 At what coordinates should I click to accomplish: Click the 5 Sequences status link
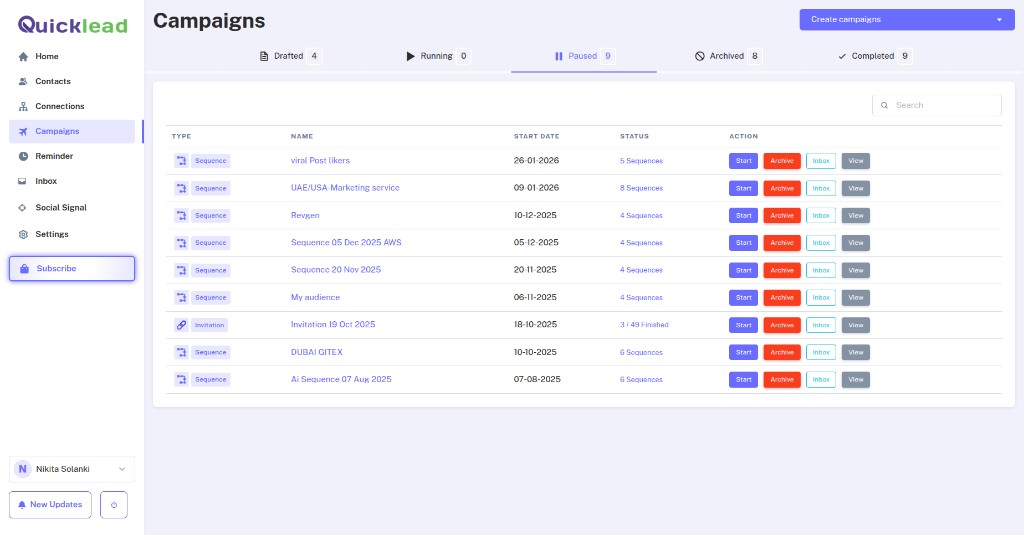pos(641,161)
